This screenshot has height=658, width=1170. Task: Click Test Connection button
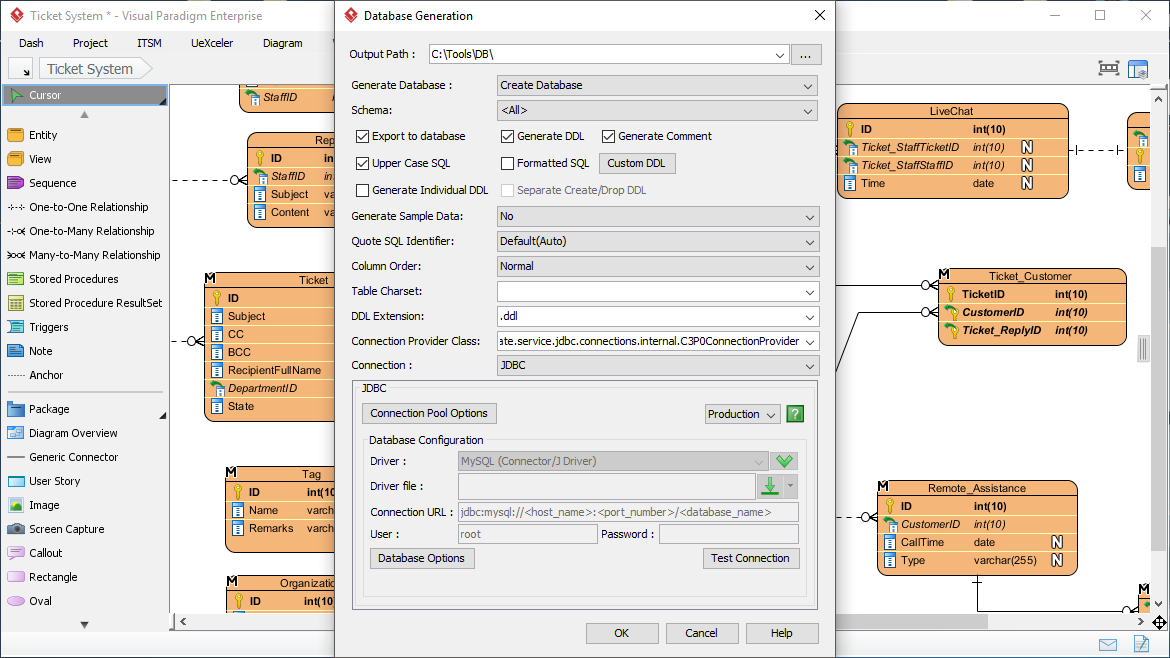coord(751,558)
